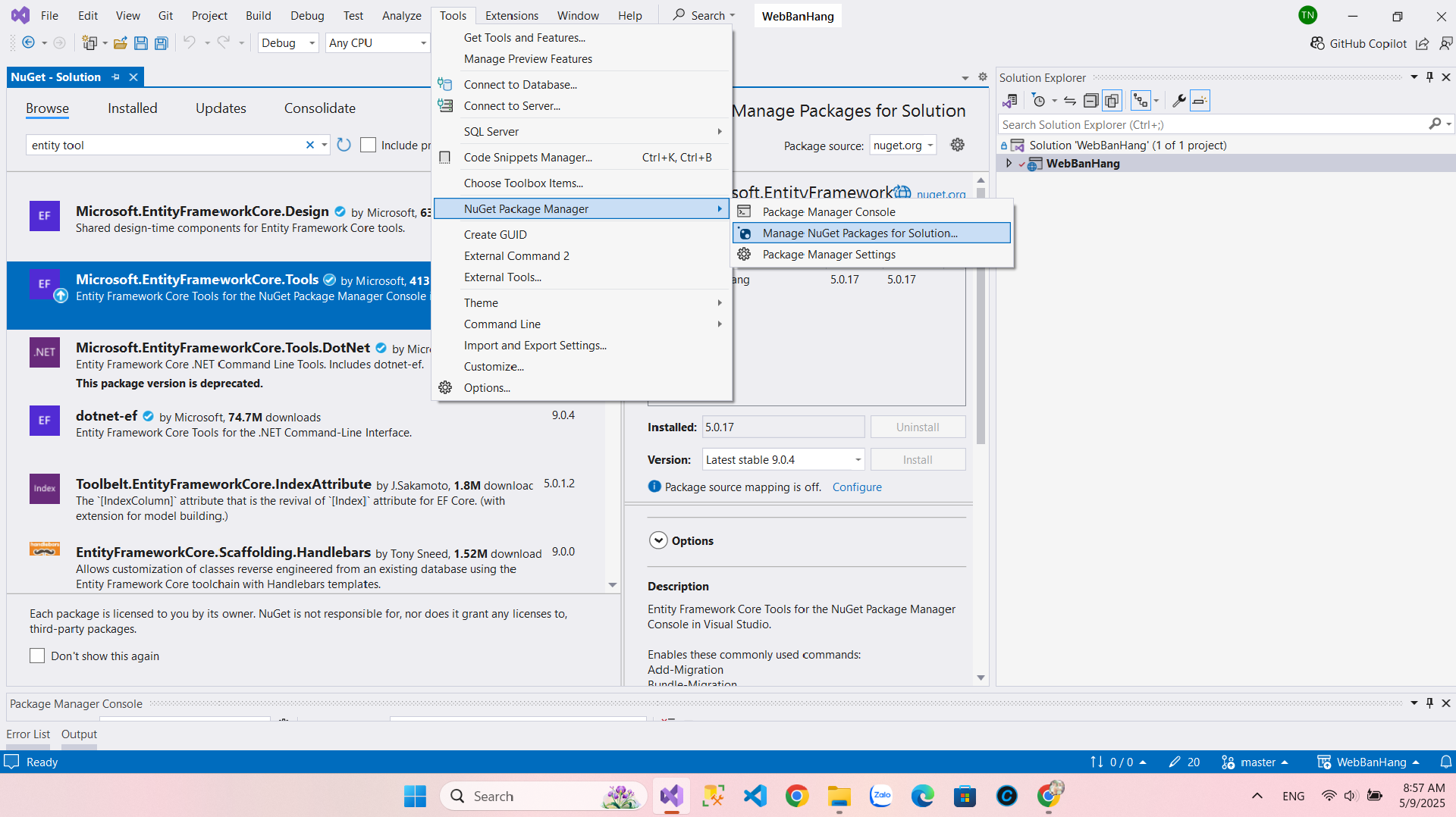The height and width of the screenshot is (817, 1456).
Task: Click the notifications bell in status bar
Action: 1446,762
